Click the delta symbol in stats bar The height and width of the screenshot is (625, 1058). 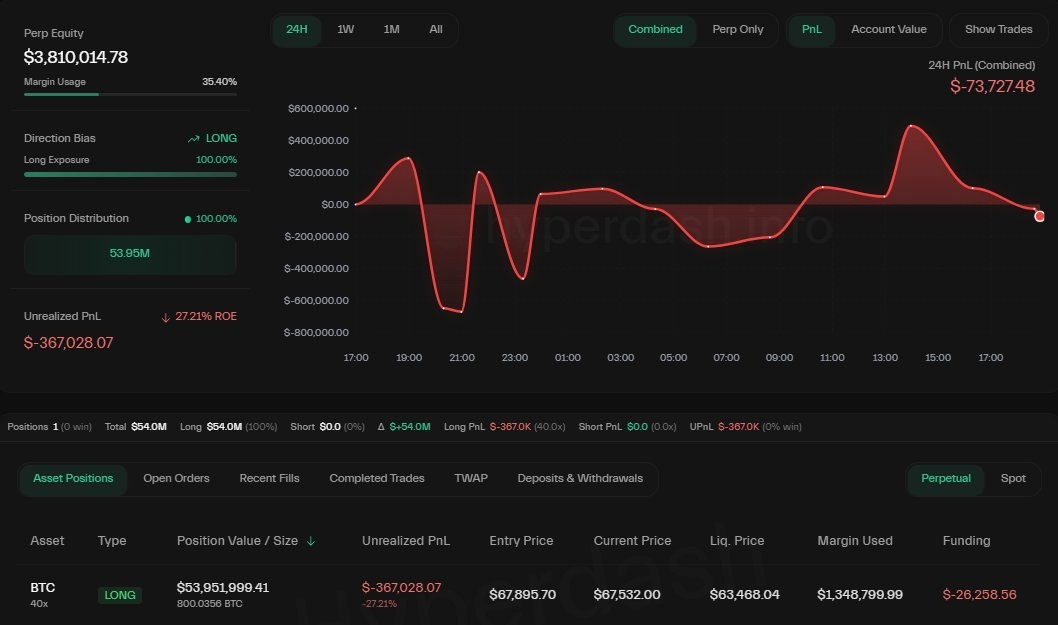(x=381, y=427)
